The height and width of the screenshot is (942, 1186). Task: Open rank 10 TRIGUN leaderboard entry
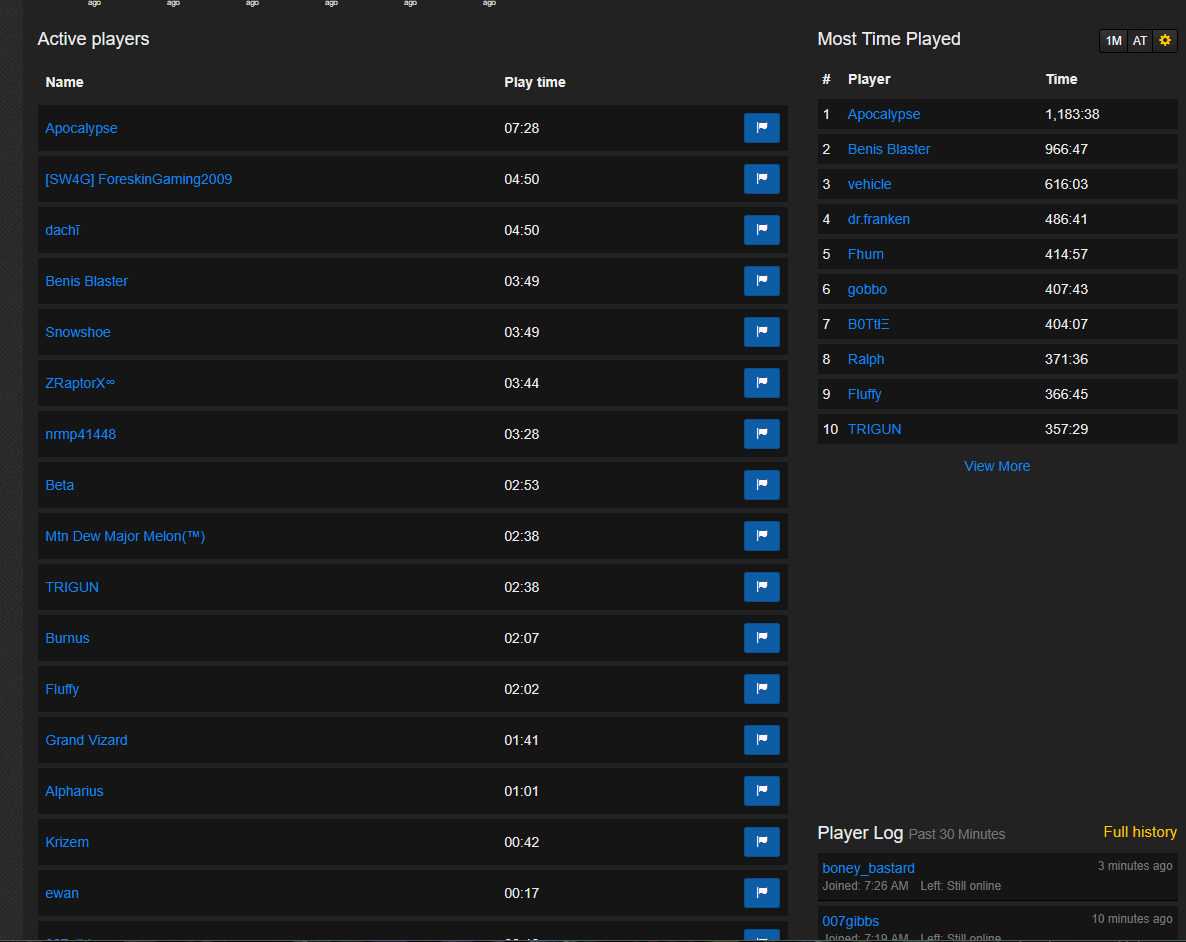point(874,429)
